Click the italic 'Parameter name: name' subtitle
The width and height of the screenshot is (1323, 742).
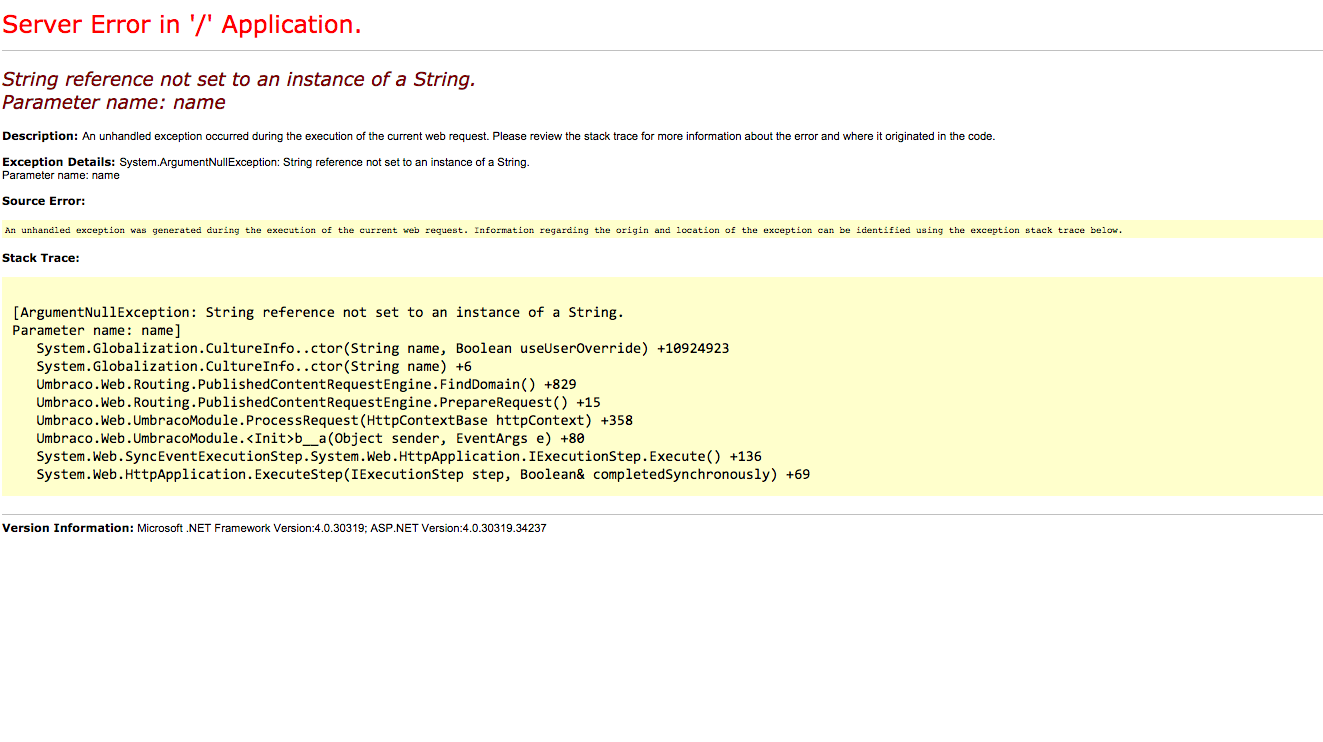[x=113, y=103]
